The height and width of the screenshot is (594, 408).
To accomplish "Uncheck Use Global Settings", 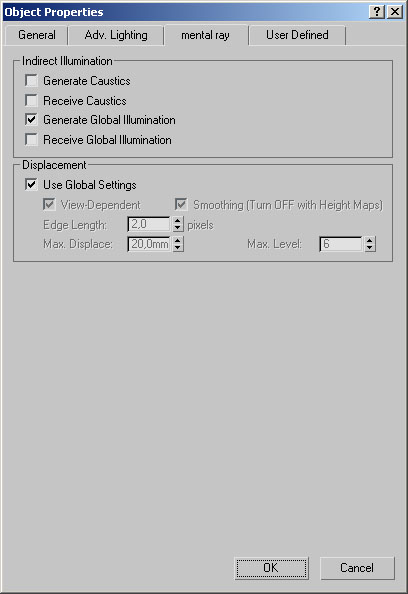I will click(x=31, y=185).
